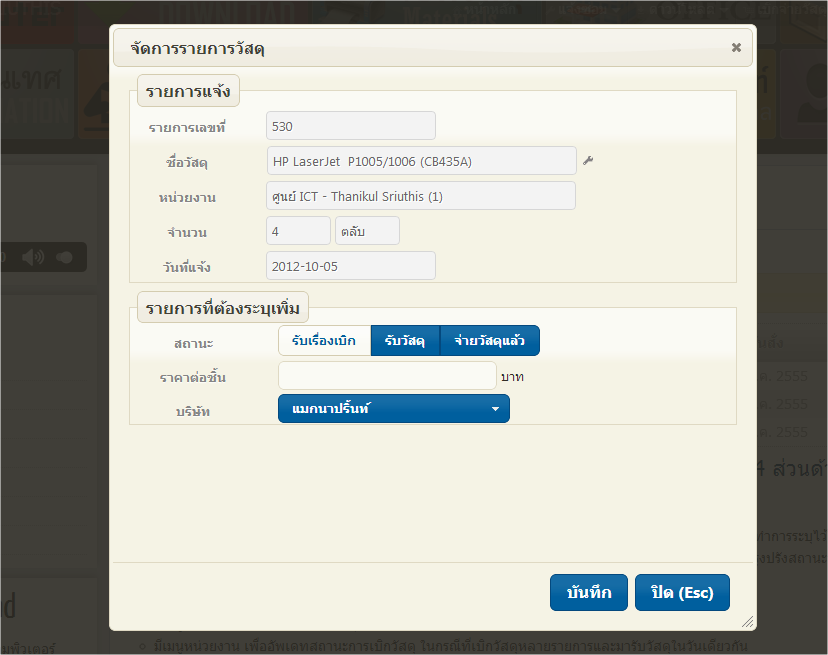Click the dropdown arrow in the บริษัท selector
The image size is (828, 655).
494,408
